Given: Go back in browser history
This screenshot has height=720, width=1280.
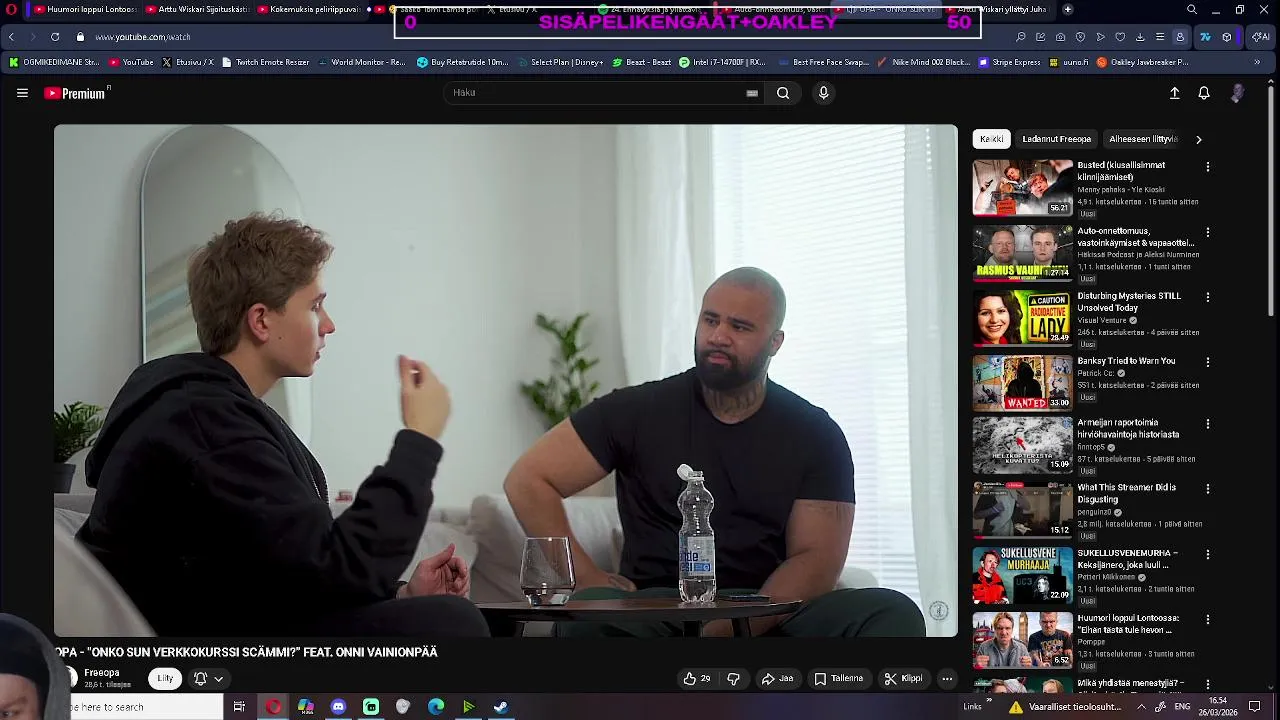Looking at the screenshot, I should 11,37.
